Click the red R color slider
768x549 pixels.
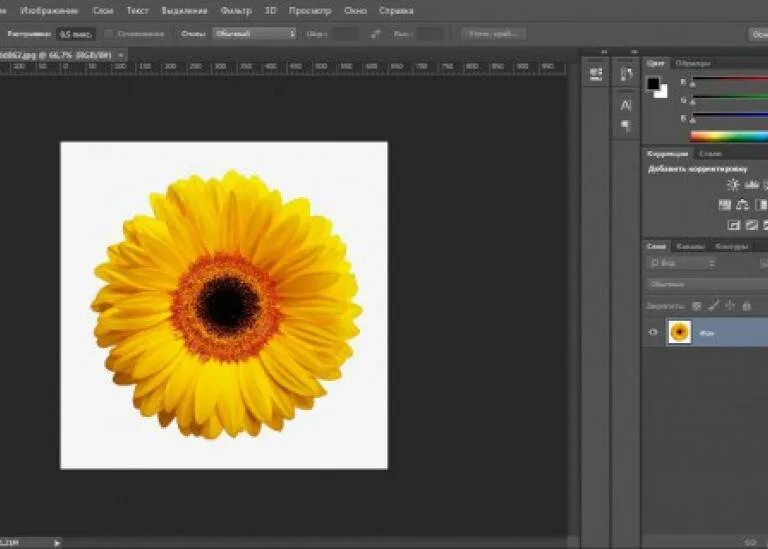tap(730, 78)
